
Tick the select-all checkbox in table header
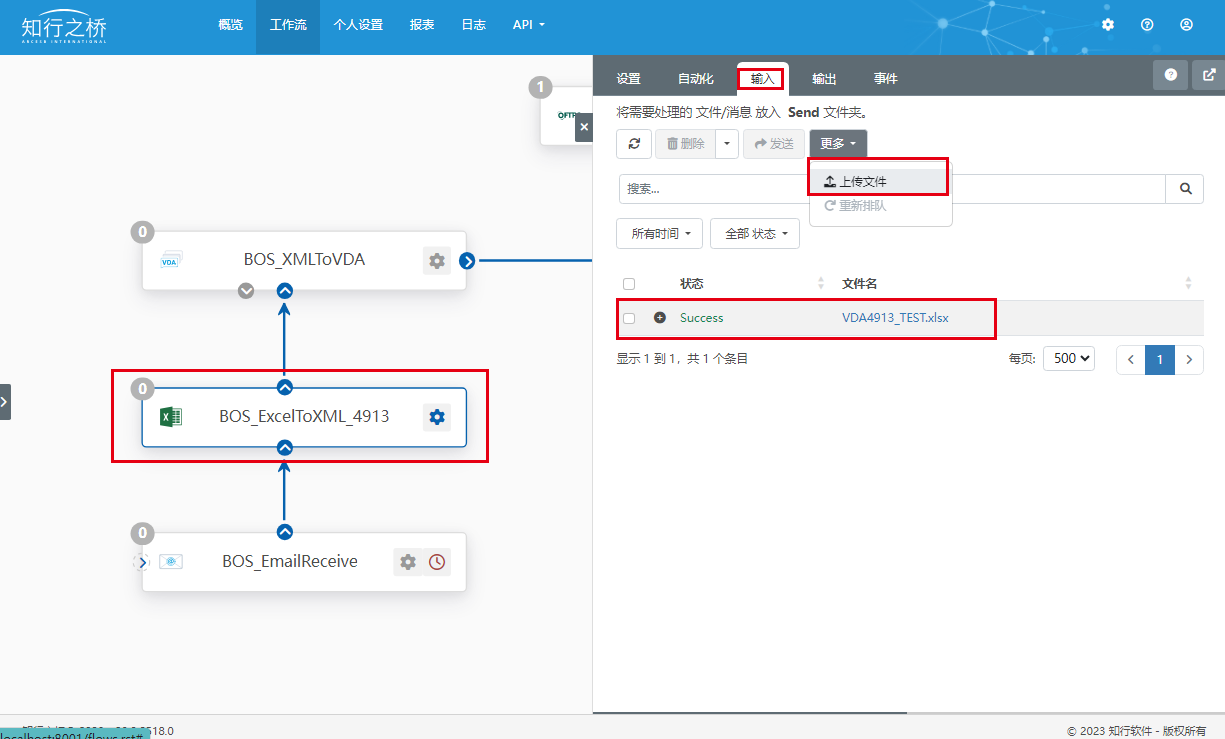629,284
